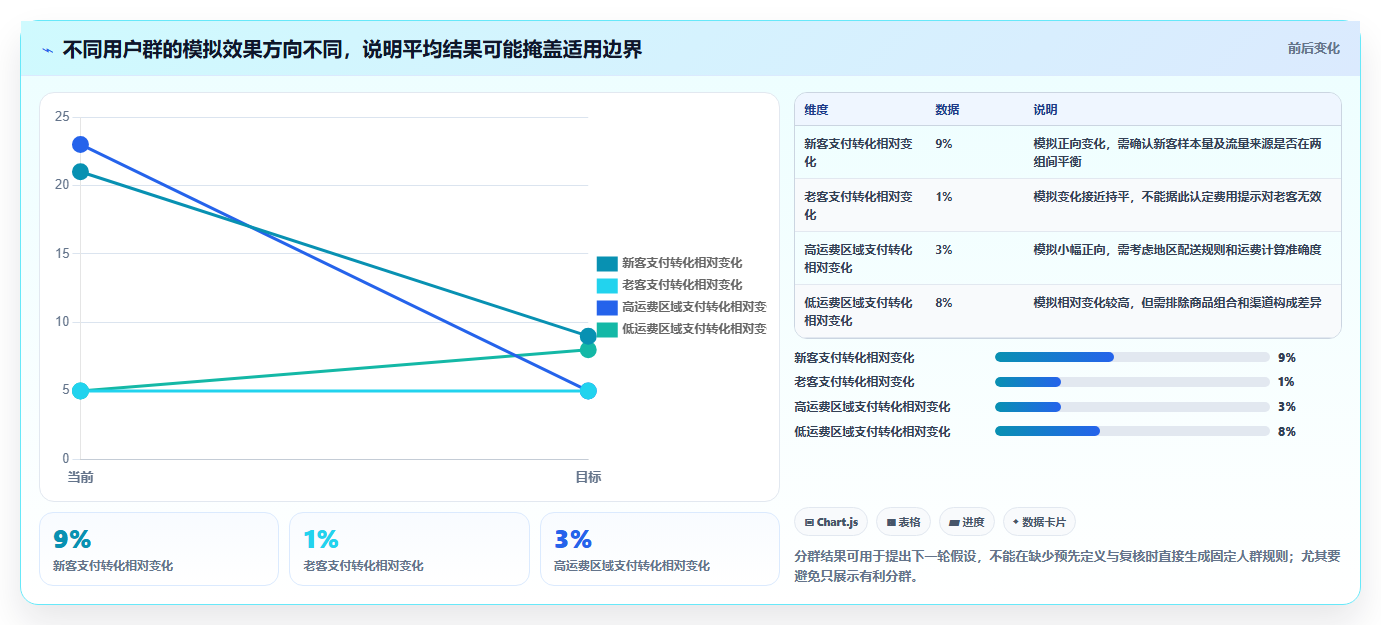Image resolution: width=1381 pixels, height=625 pixels.
Task: Click the y-axis label 25
Action: (x=62, y=117)
